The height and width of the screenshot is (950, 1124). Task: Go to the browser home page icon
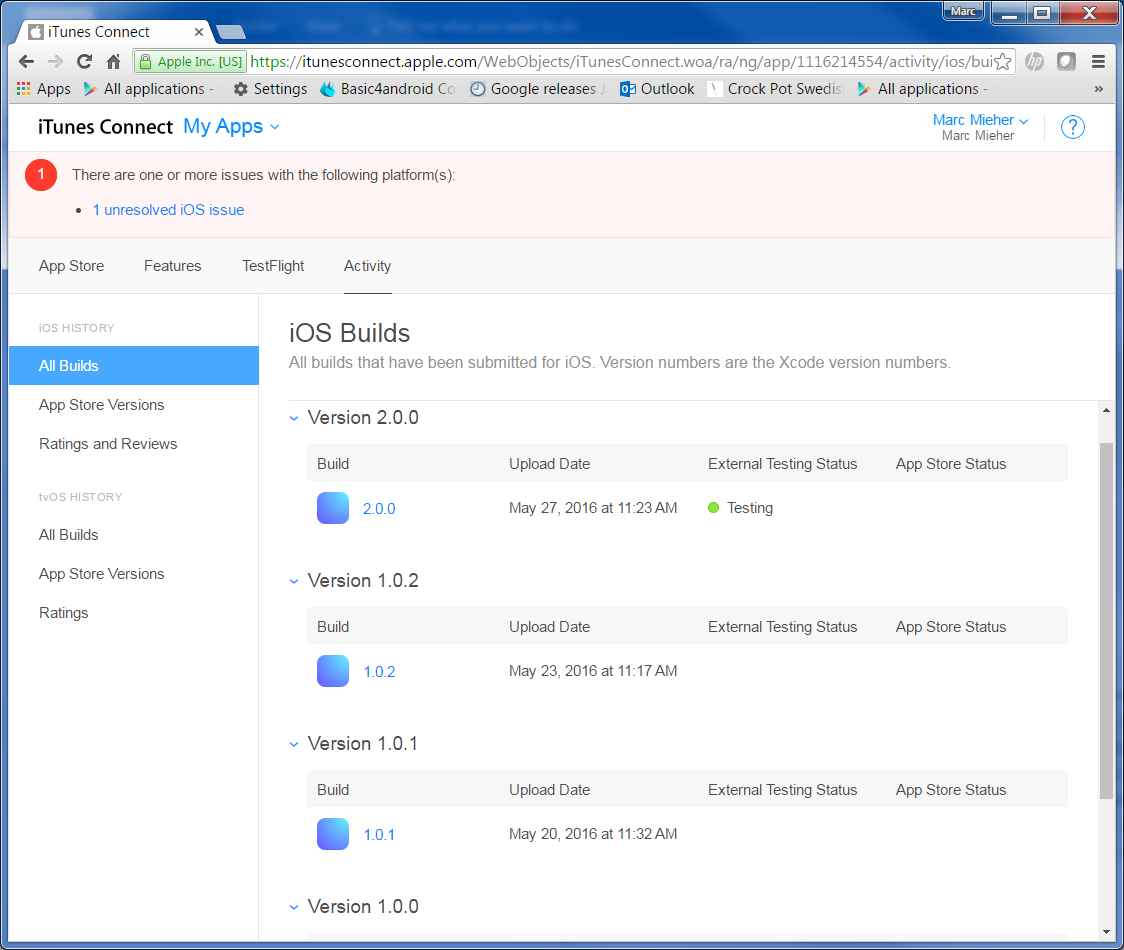tap(113, 62)
